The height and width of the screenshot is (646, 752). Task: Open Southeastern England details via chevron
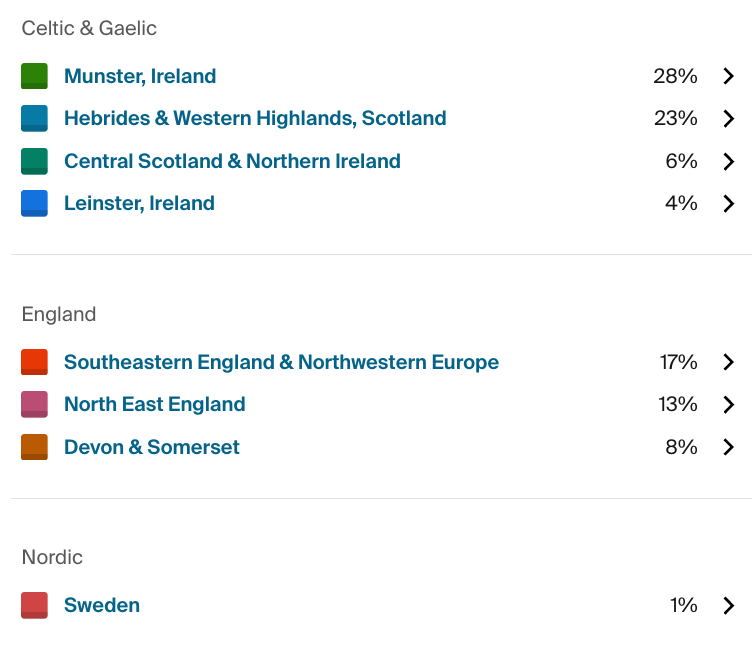tap(728, 362)
